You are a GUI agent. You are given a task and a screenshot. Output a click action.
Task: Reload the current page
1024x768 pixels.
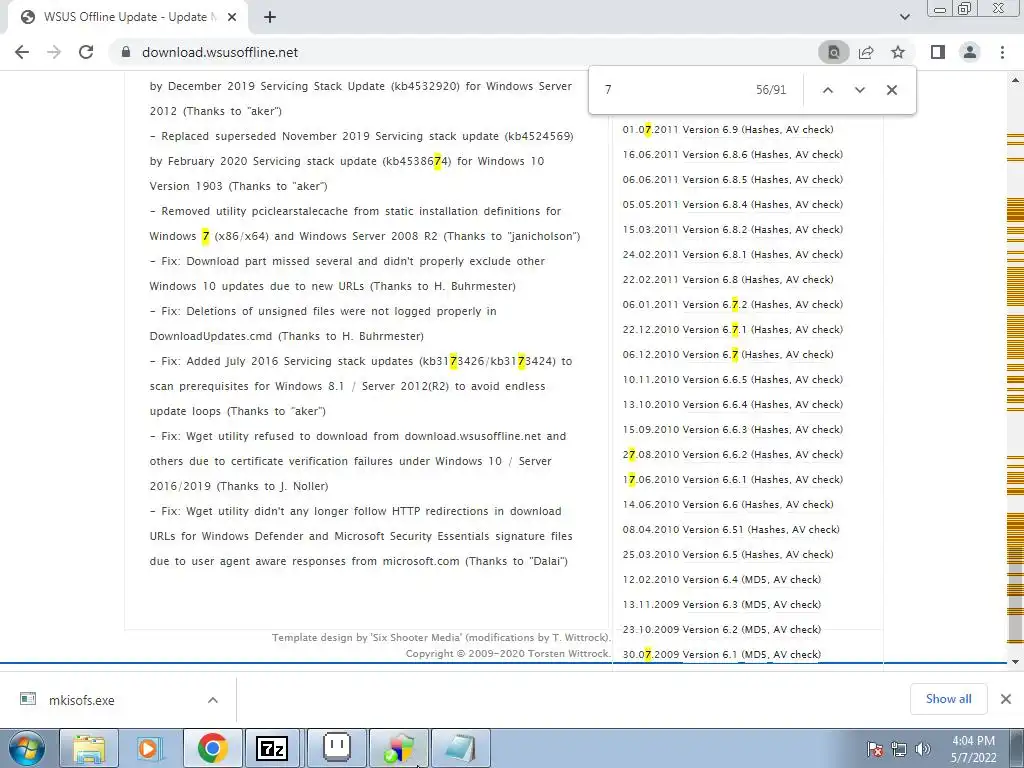(86, 52)
